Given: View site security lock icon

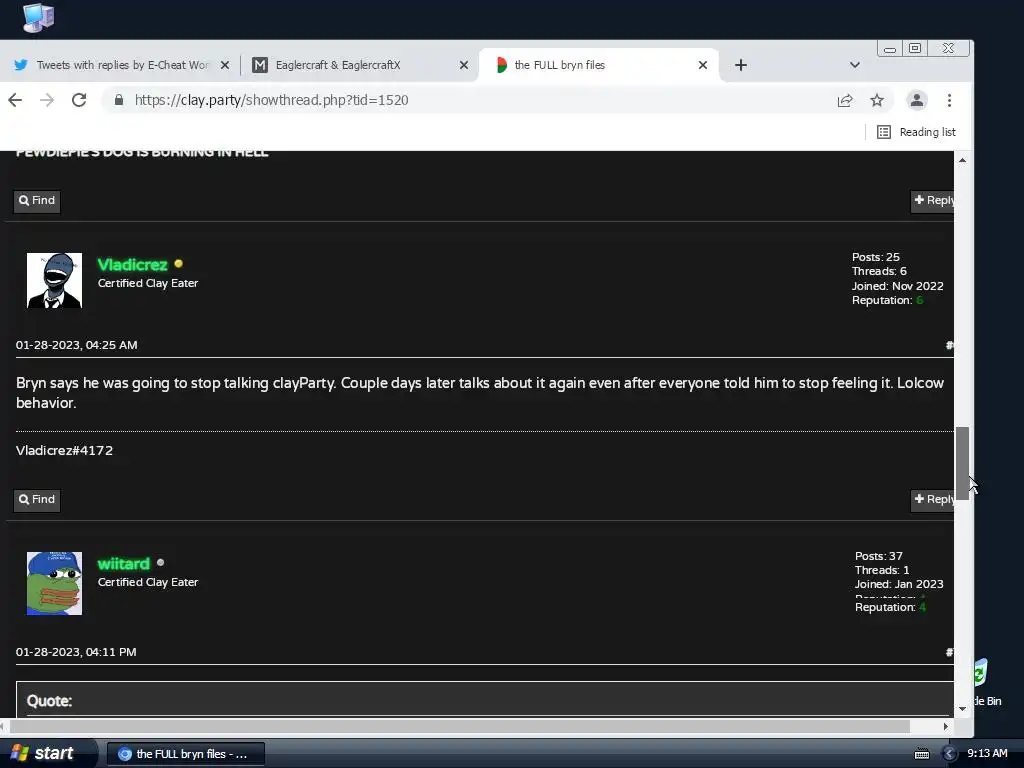Looking at the screenshot, I should click(x=119, y=100).
